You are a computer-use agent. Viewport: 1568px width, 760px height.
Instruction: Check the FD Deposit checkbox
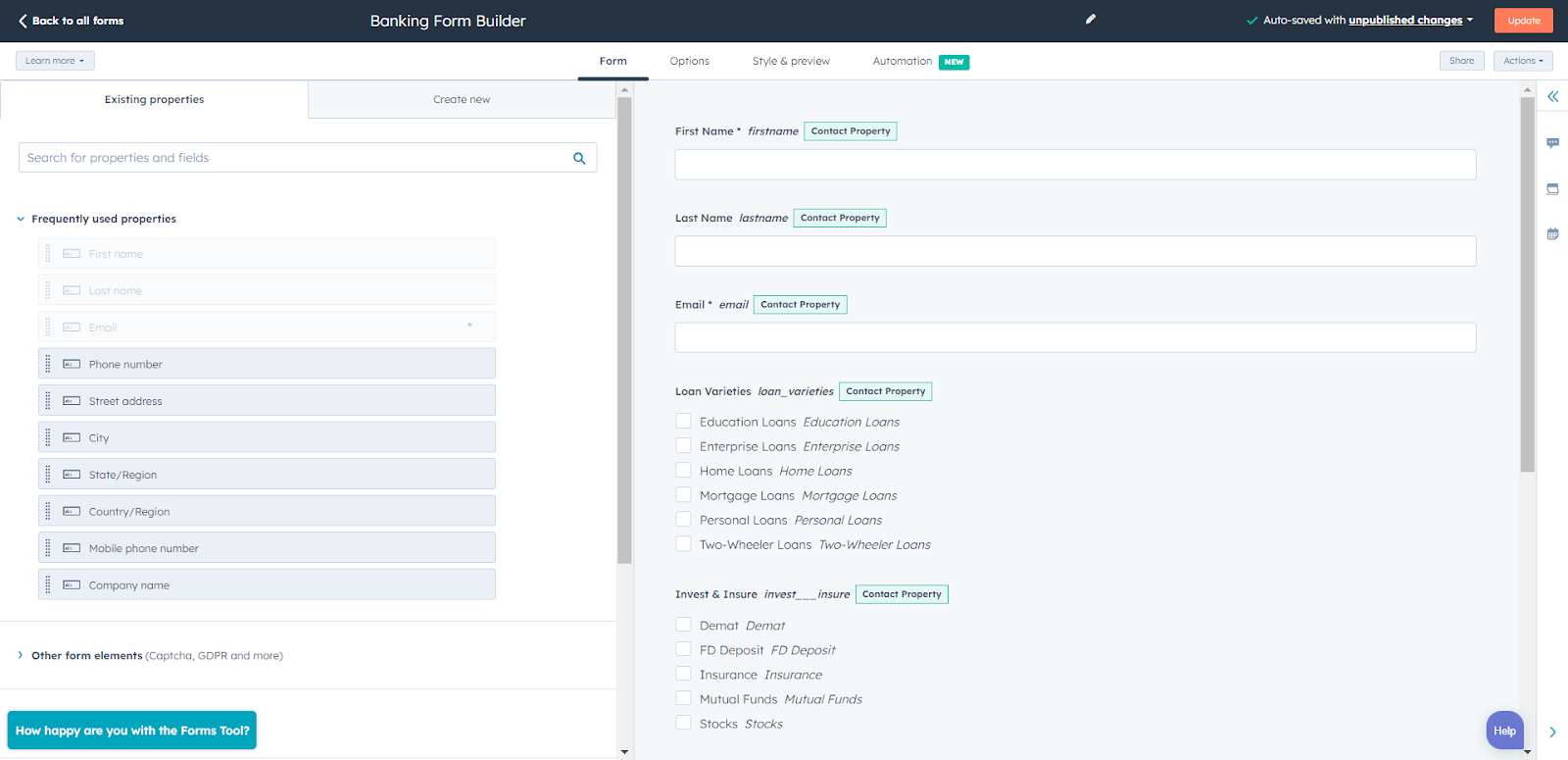(684, 649)
